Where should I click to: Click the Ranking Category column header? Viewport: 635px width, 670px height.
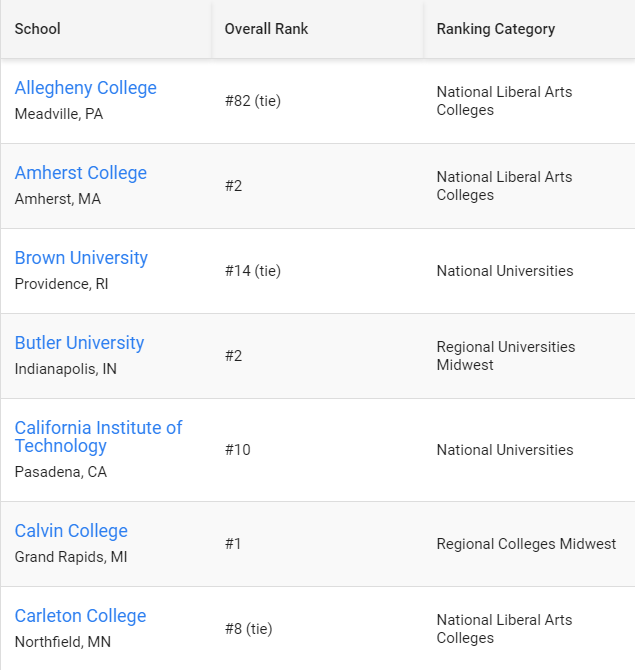coord(495,29)
